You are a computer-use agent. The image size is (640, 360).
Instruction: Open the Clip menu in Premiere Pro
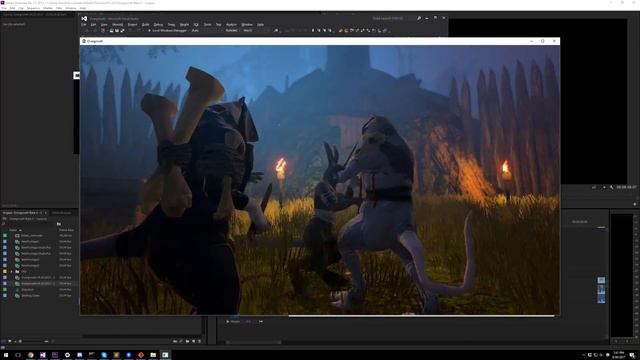(x=21, y=8)
